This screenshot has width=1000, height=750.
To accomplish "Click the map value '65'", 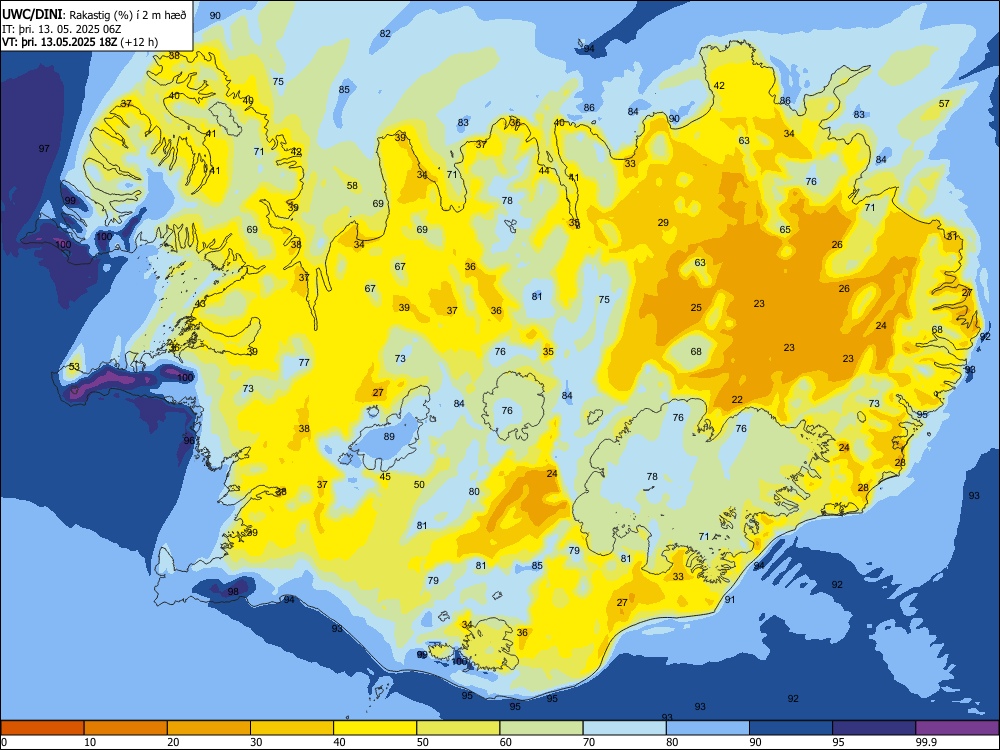I will coord(784,230).
